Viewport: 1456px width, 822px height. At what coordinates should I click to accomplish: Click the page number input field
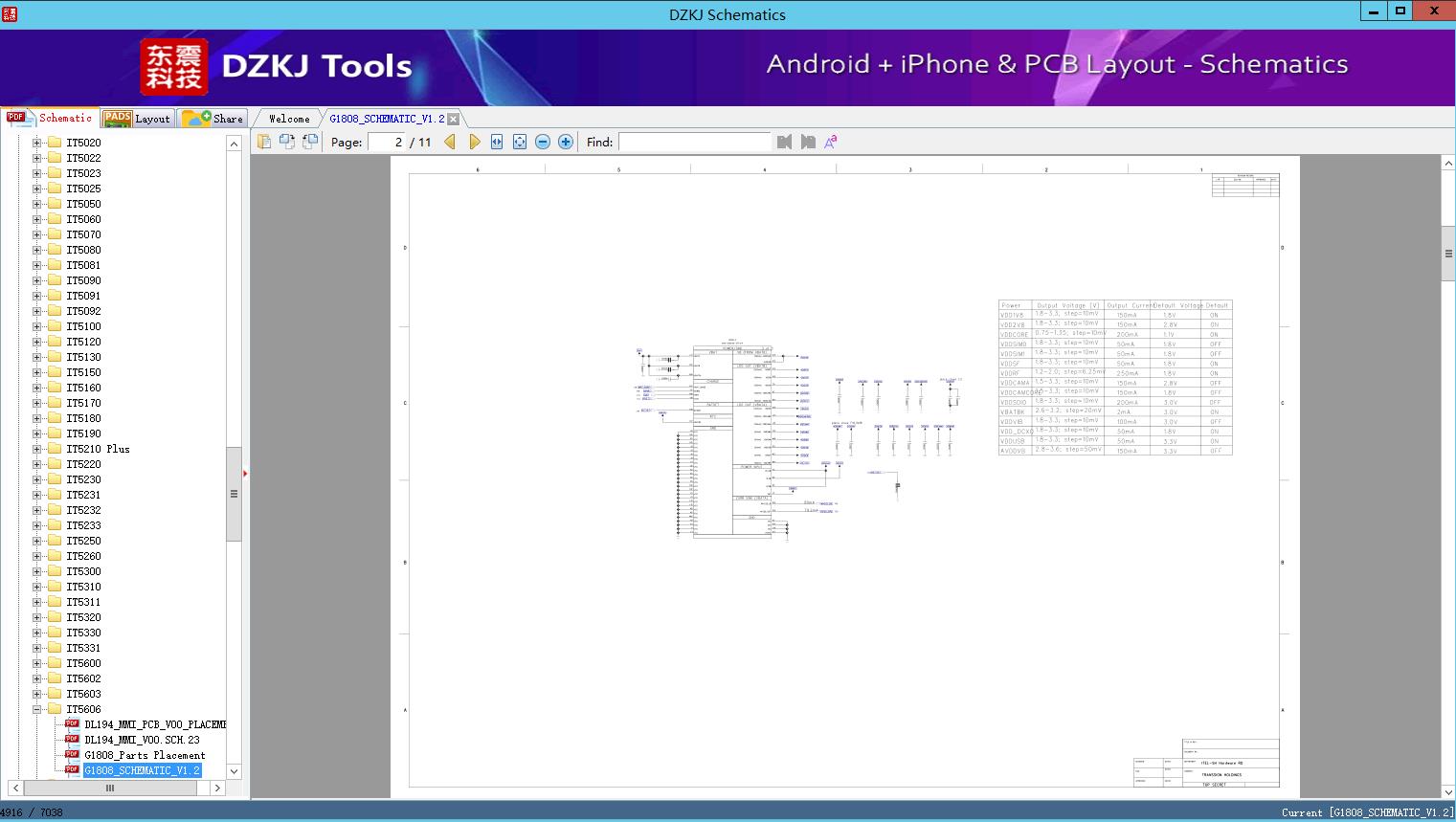pyautogui.click(x=387, y=142)
